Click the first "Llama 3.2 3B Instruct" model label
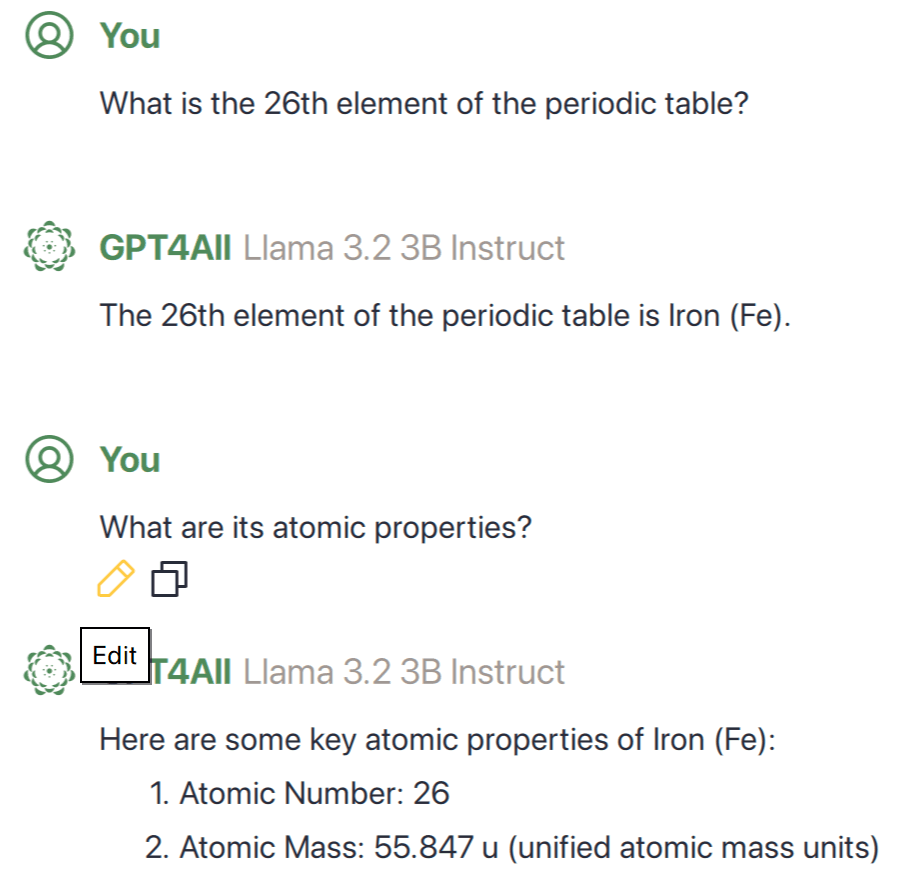922x881 pixels. 404,248
